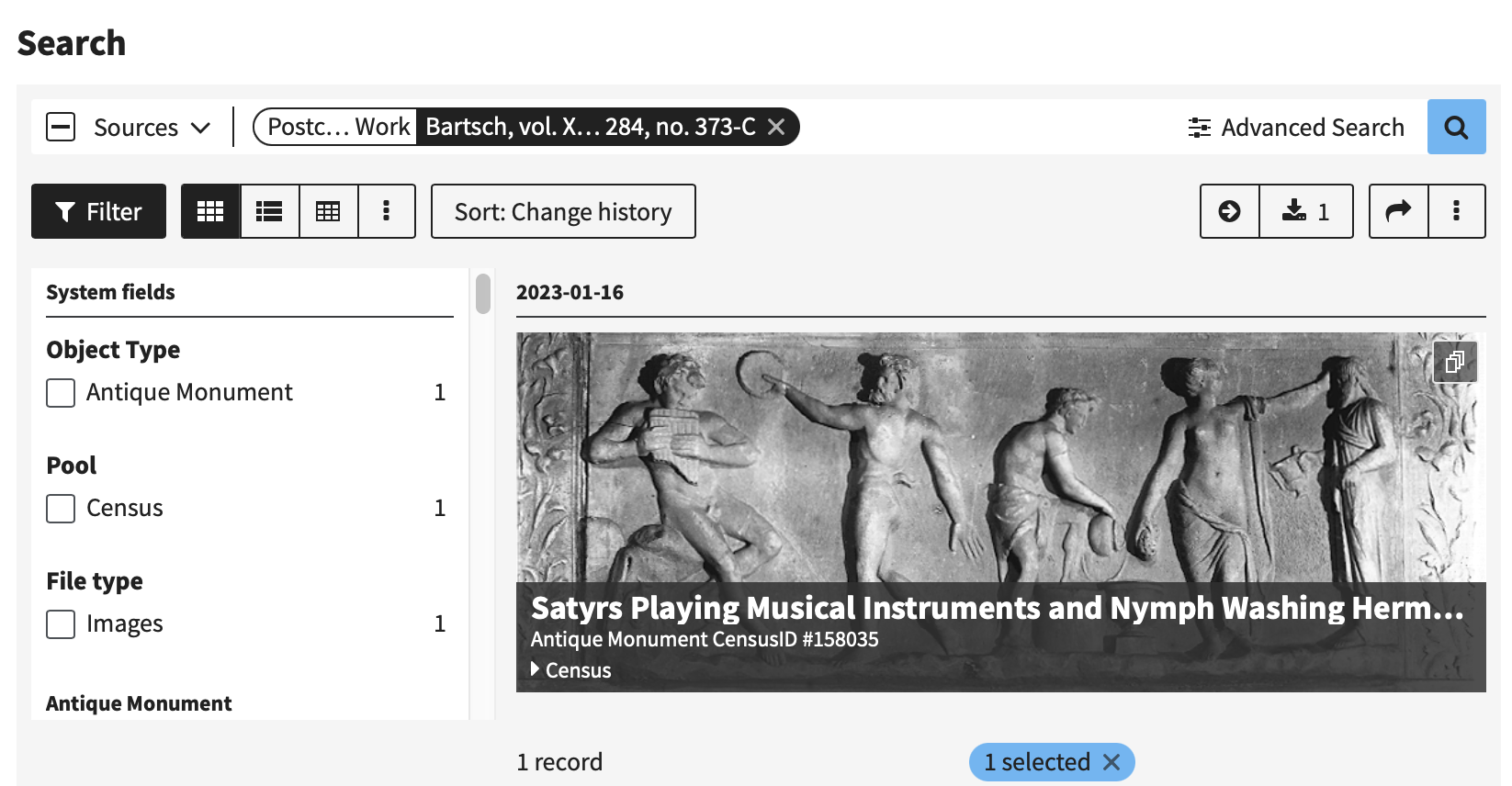Click the download button showing 1
Image resolution: width=1512 pixels, height=786 pixels.
(1305, 211)
